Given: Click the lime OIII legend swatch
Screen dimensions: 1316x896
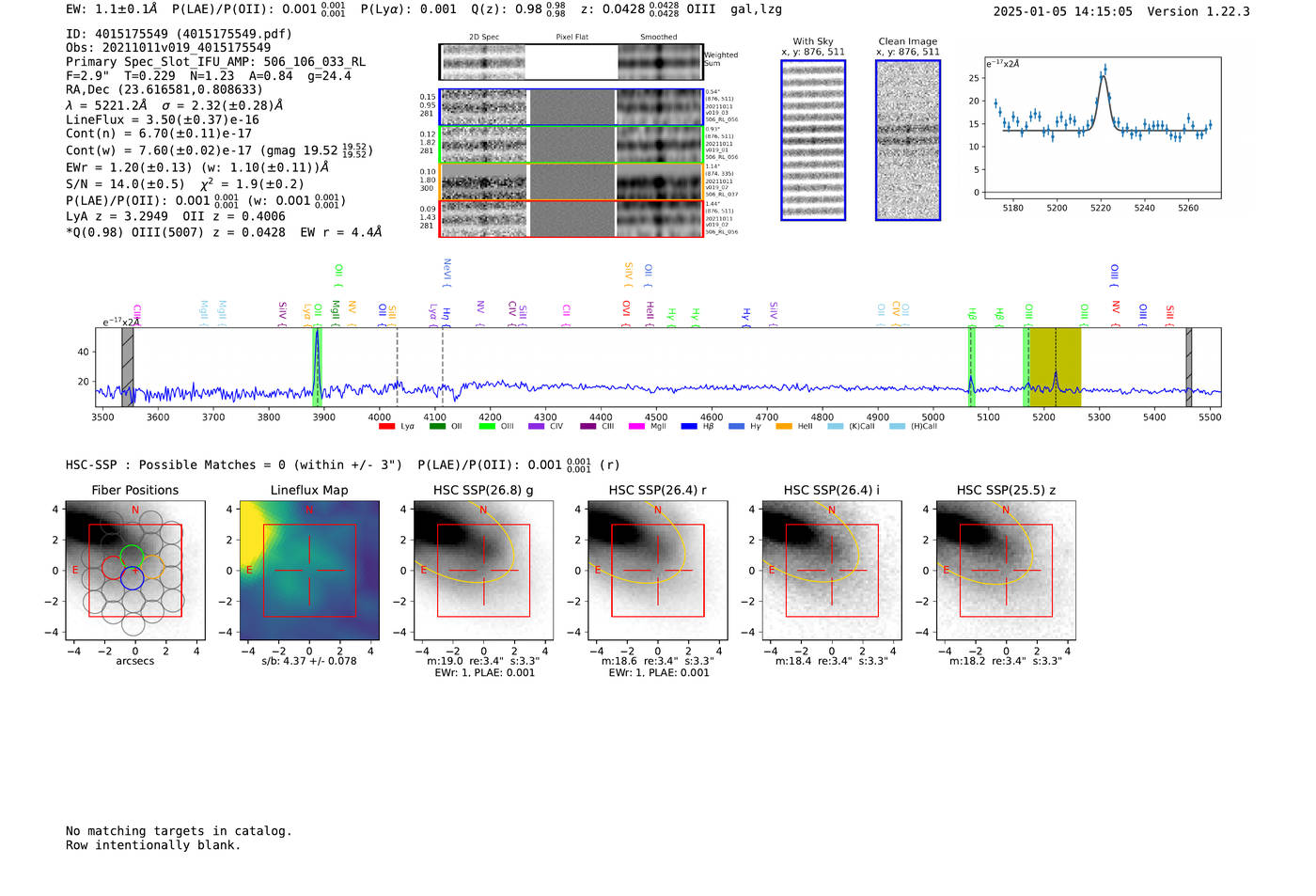Looking at the screenshot, I should pyautogui.click(x=487, y=427).
